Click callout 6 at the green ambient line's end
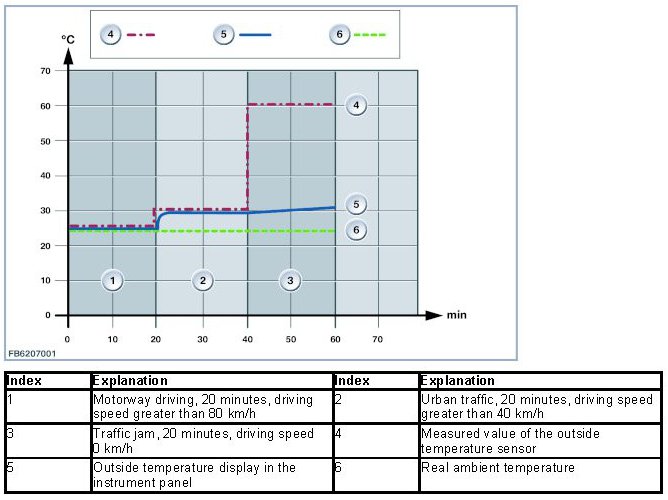Screen dimensions: 668x500 click(356, 229)
